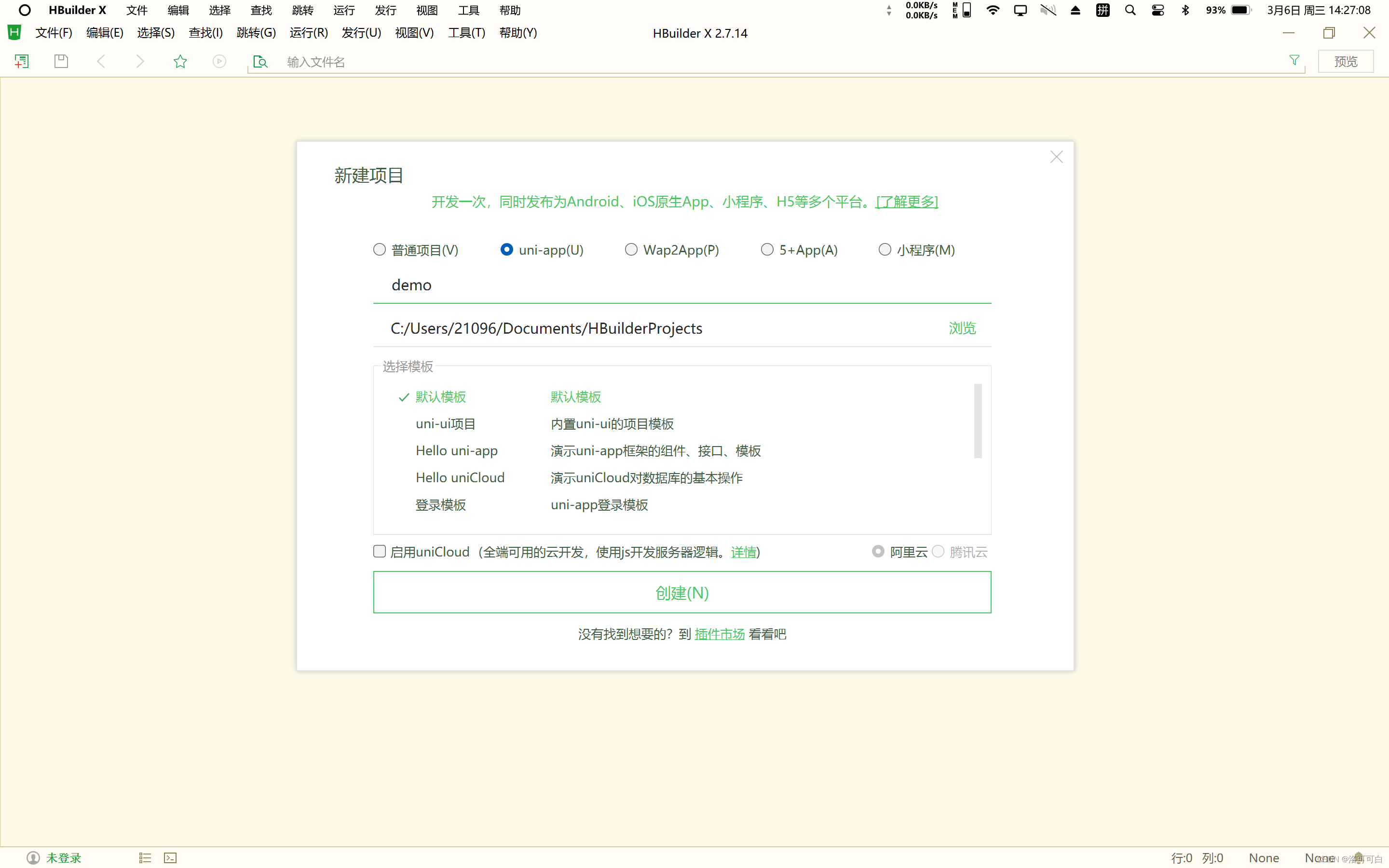Click the forward navigation arrow icon

[x=140, y=61]
